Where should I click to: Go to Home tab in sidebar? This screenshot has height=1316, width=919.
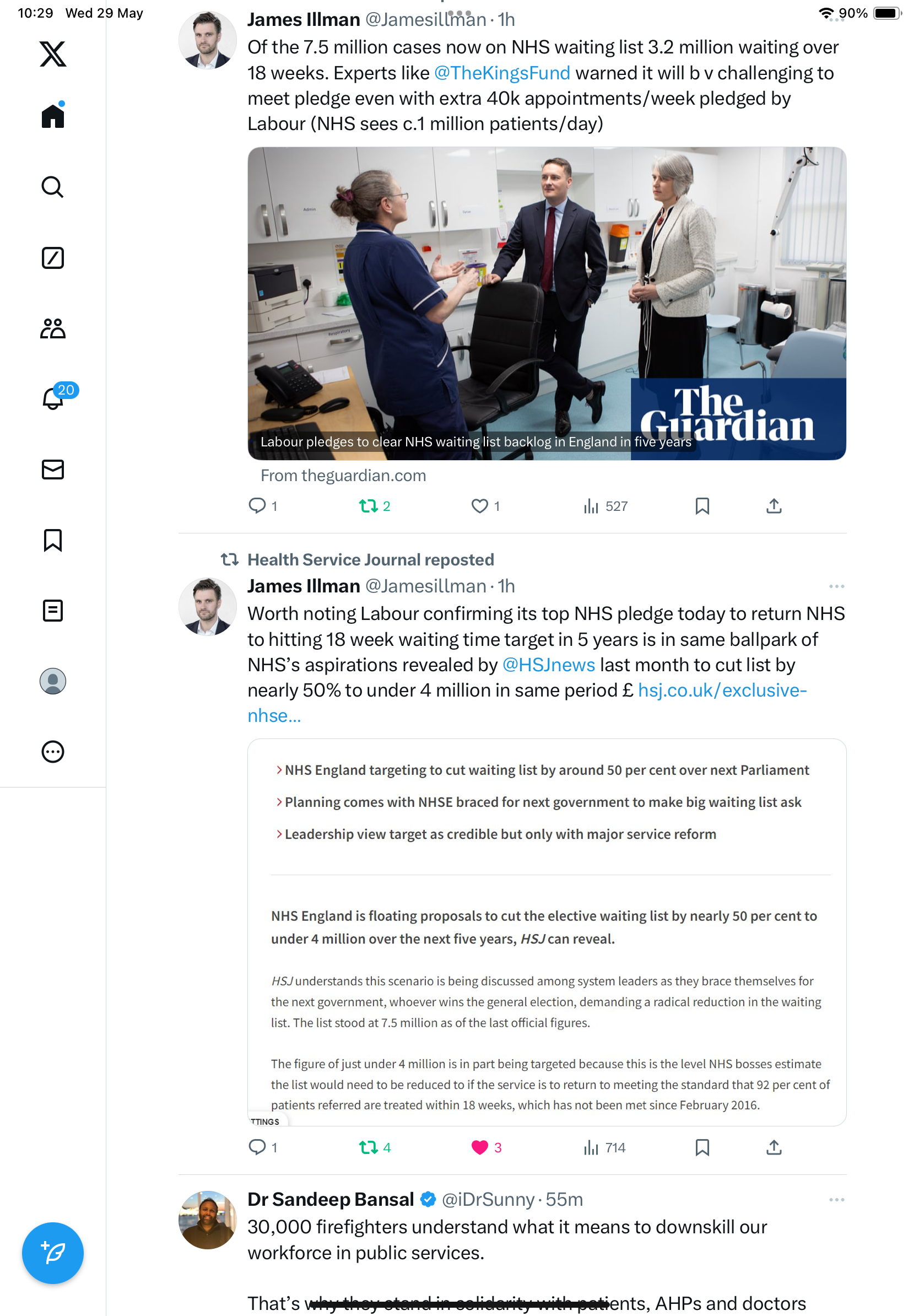pos(53,115)
